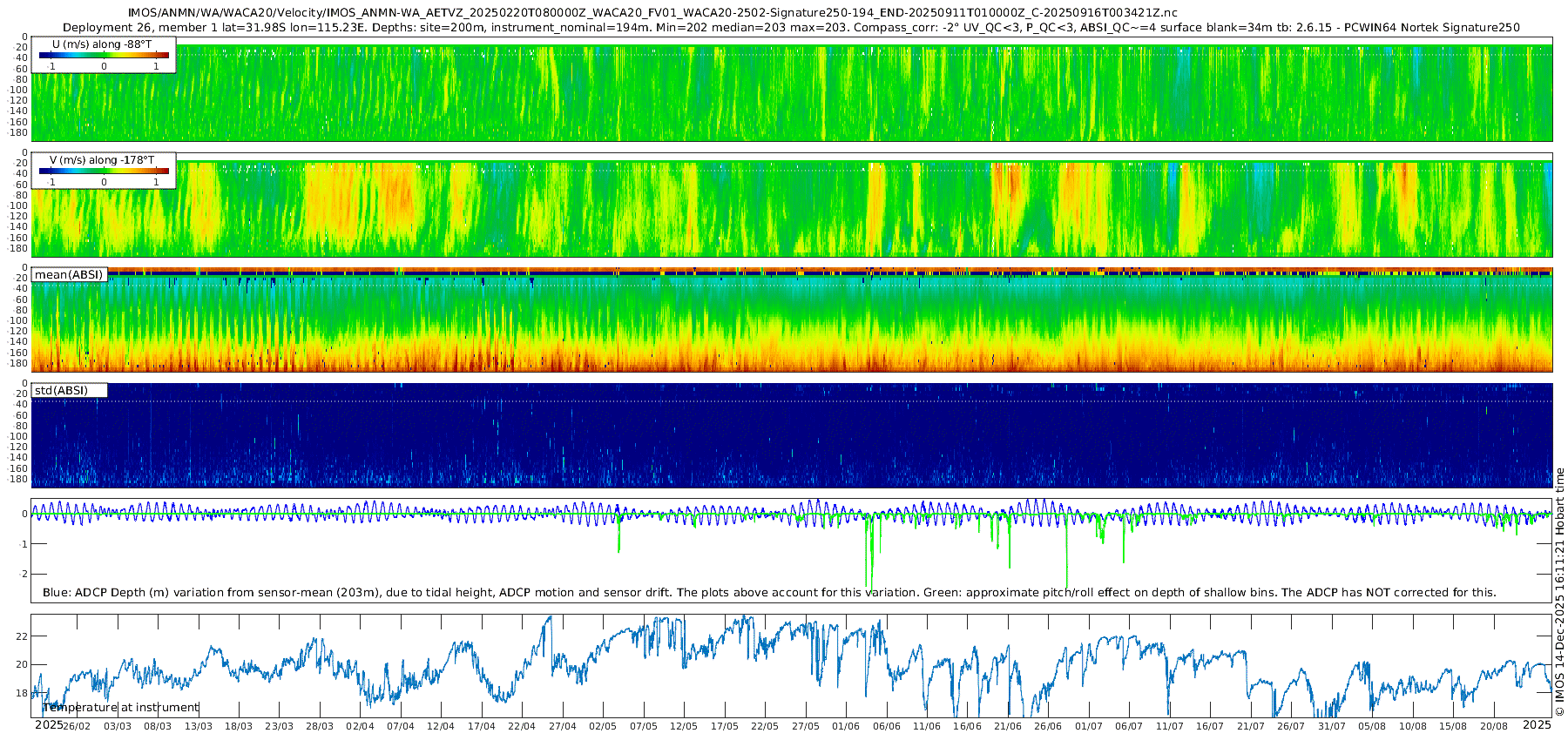The height and width of the screenshot is (740, 1568).
Task: Click the 26/02 date tick label
Action: (x=77, y=726)
